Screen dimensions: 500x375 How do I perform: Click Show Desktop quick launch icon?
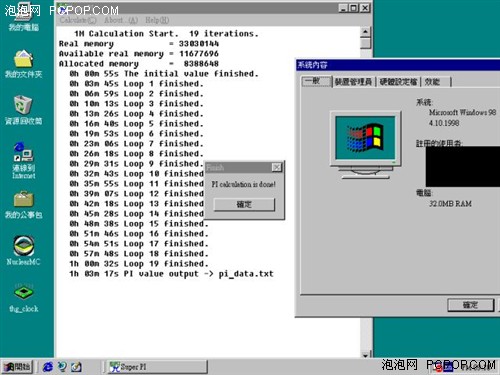76,367
